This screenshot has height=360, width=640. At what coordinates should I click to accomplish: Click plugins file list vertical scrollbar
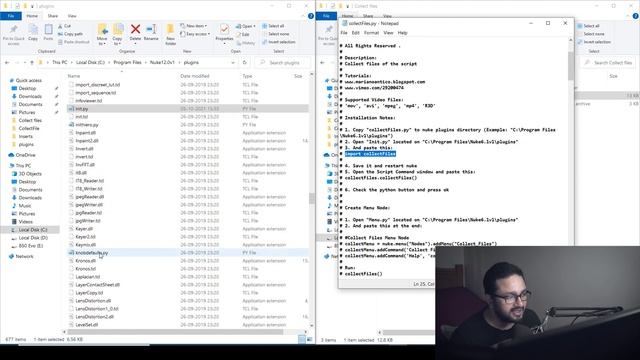click(x=312, y=198)
